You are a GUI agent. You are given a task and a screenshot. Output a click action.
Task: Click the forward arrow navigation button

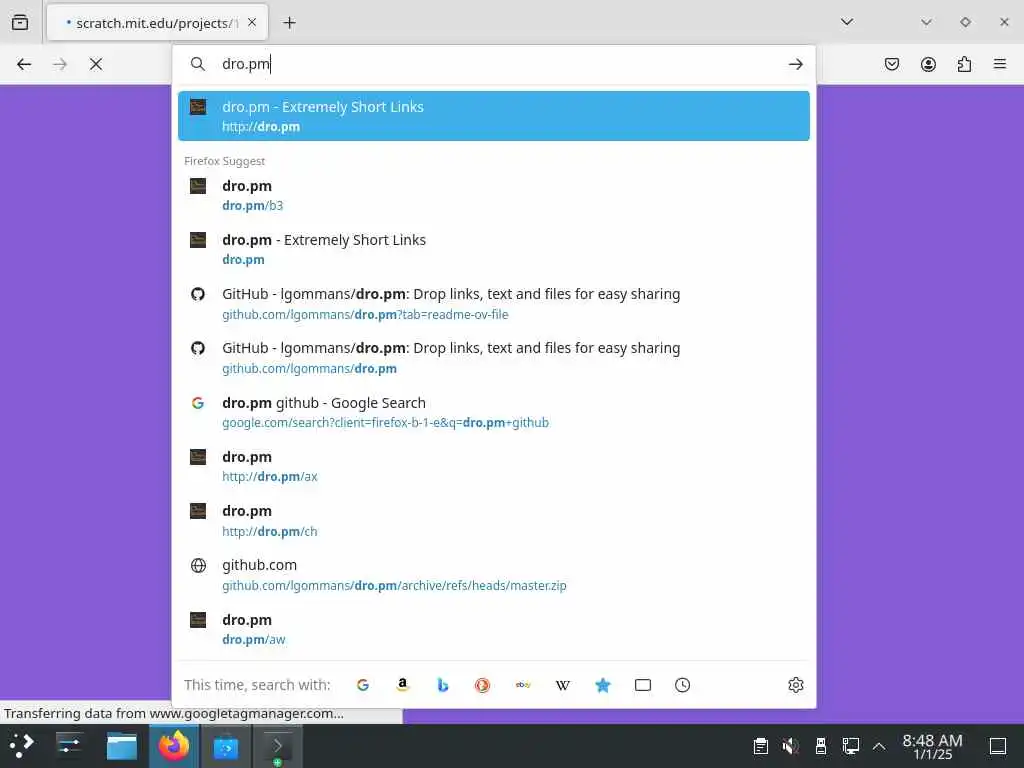point(60,64)
